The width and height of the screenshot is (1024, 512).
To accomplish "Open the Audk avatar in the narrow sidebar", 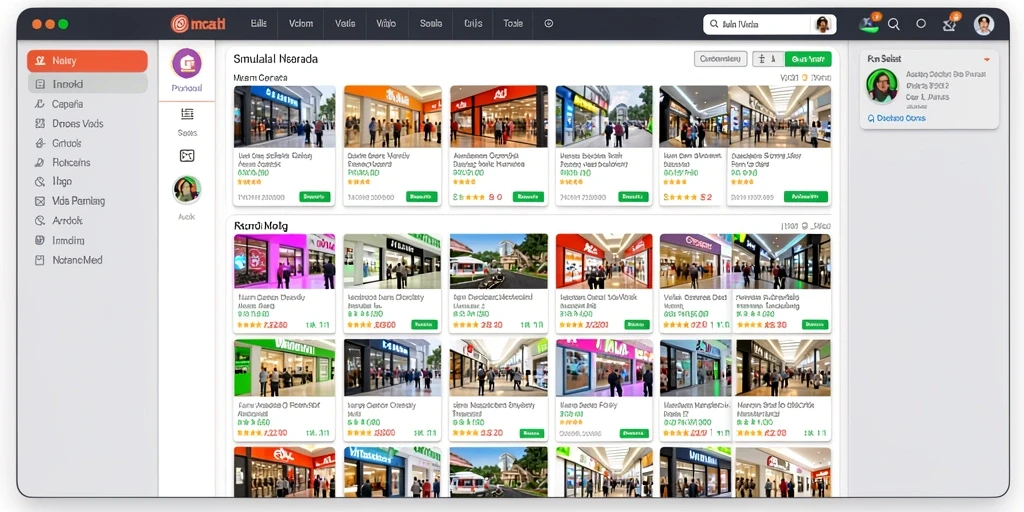I will (187, 189).
